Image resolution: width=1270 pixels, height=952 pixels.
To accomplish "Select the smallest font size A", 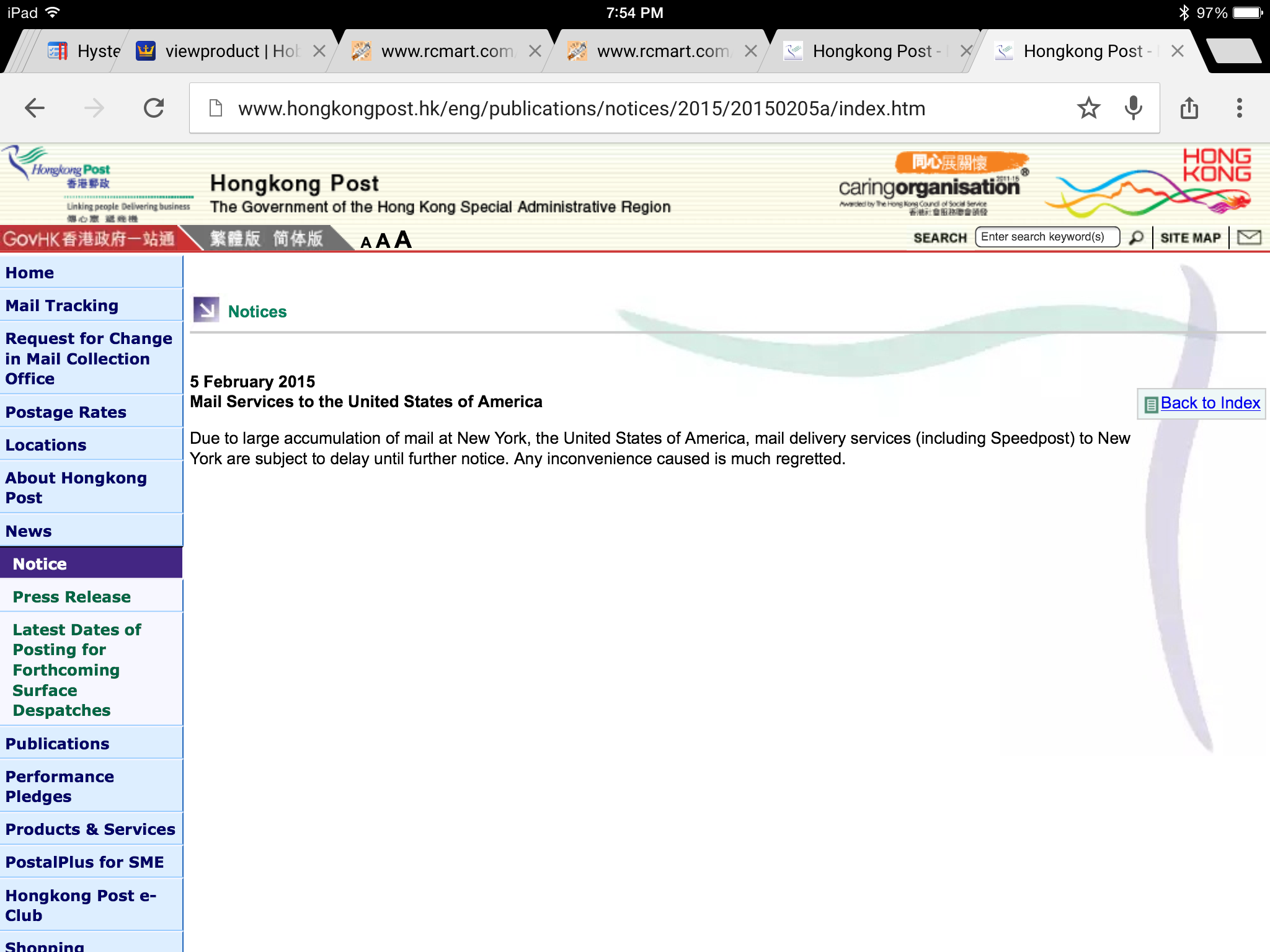I will coord(366,242).
